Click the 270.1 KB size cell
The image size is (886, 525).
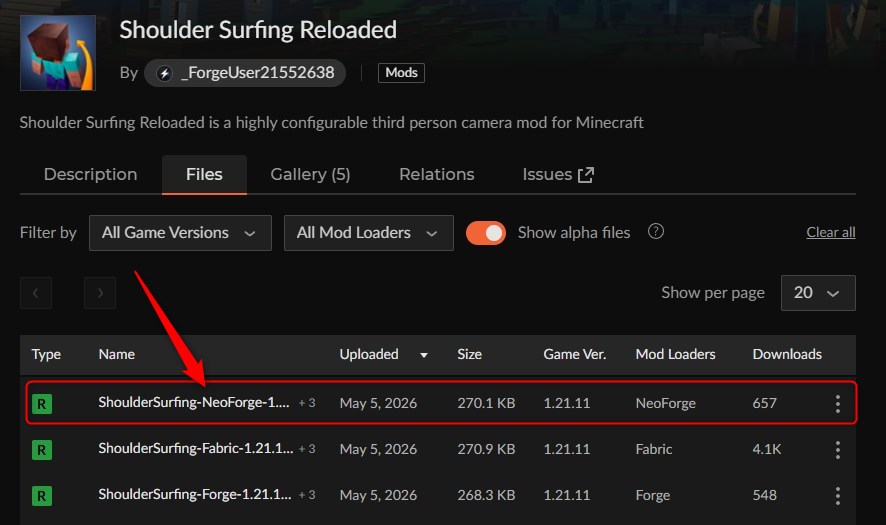486,403
